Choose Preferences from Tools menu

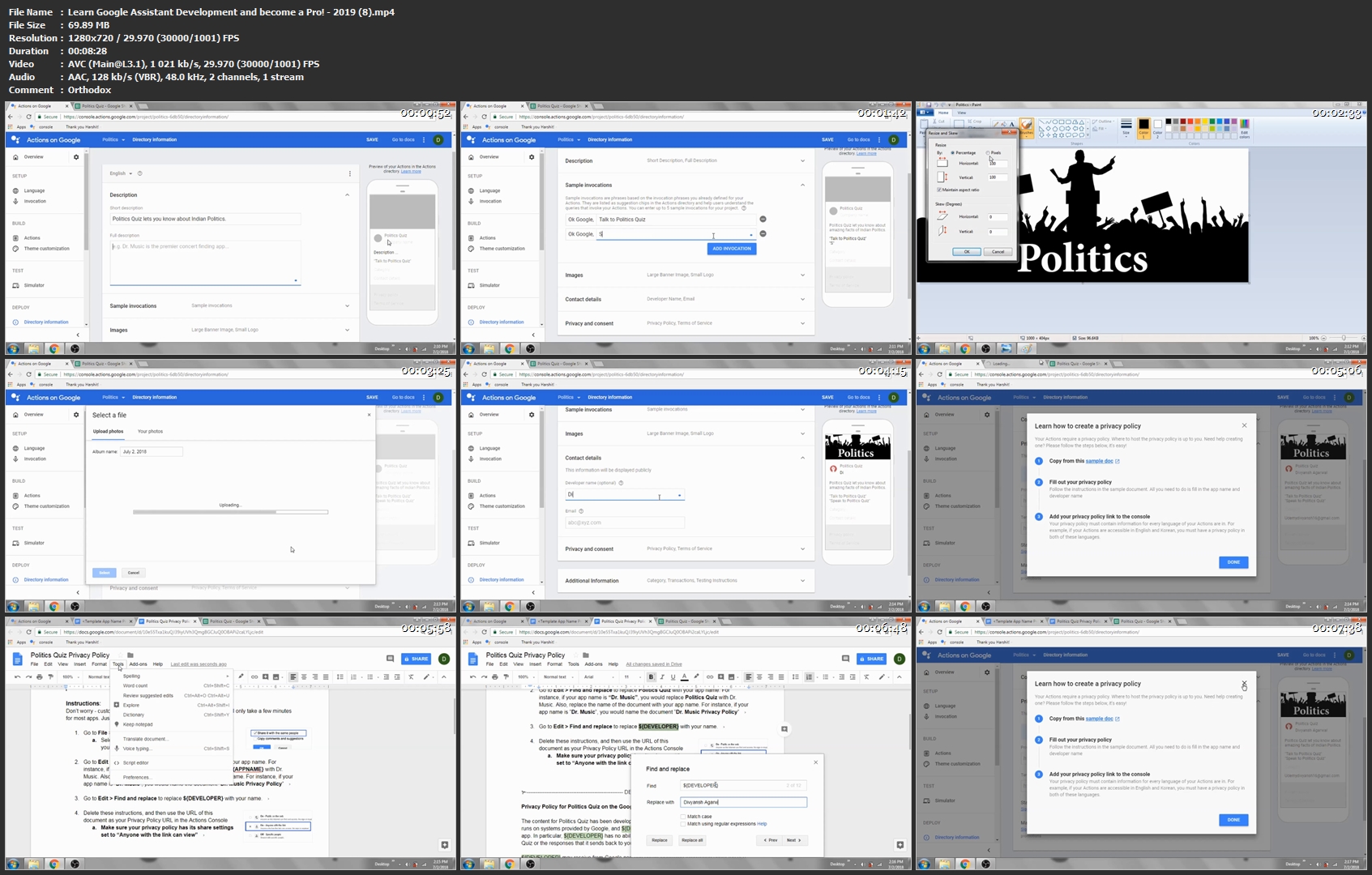tap(173, 777)
